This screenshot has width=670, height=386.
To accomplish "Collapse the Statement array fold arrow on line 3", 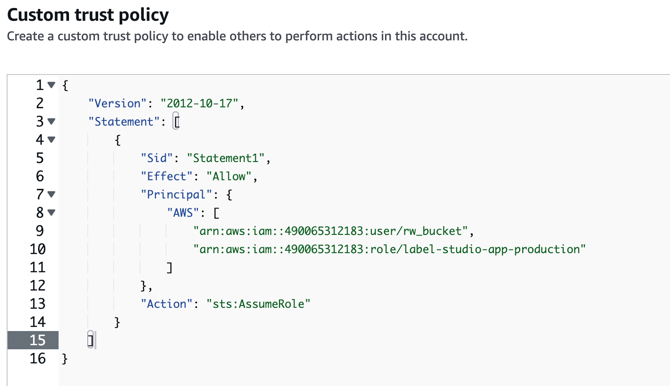I will (51, 121).
